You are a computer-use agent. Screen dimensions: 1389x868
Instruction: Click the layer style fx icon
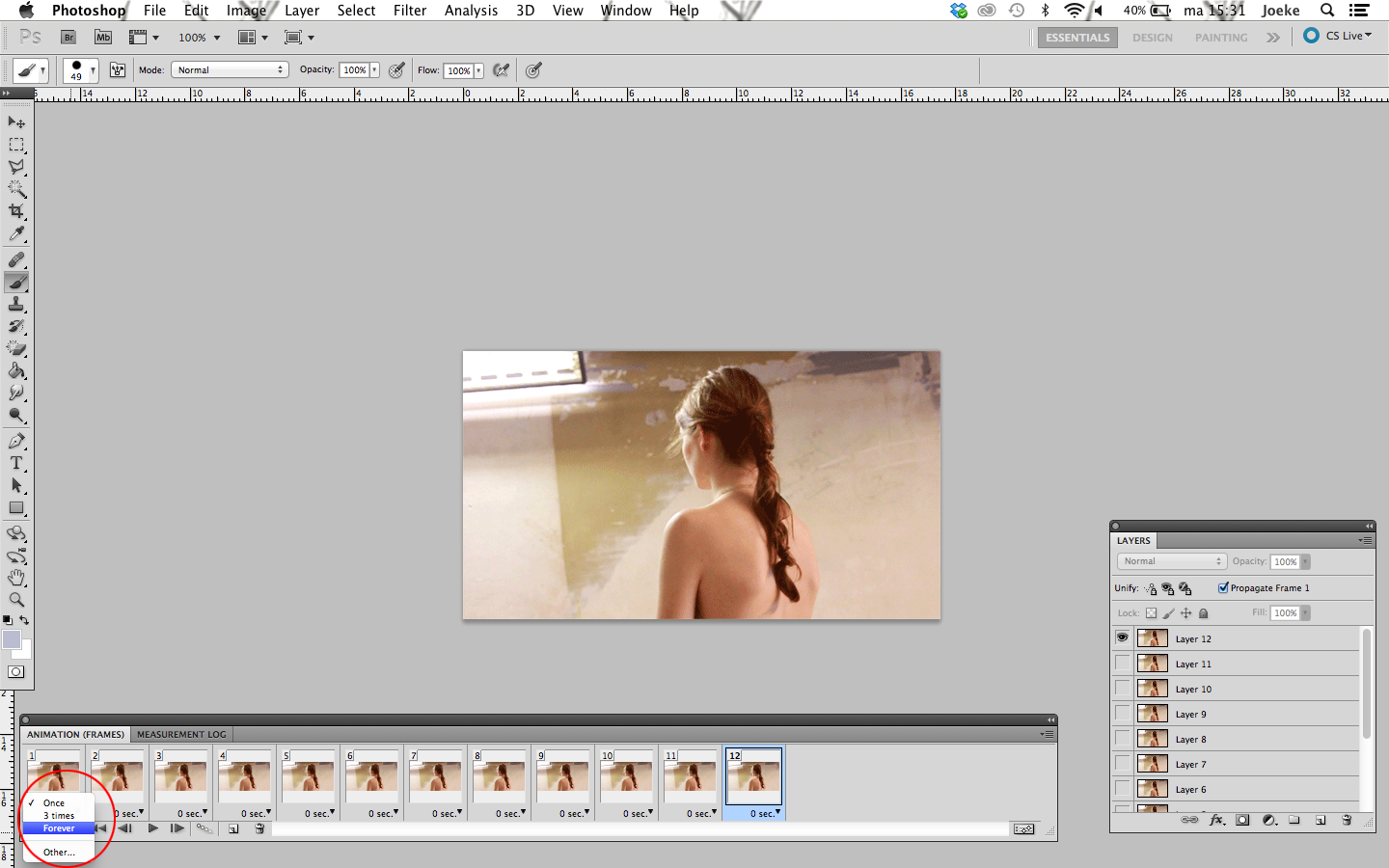1216,820
